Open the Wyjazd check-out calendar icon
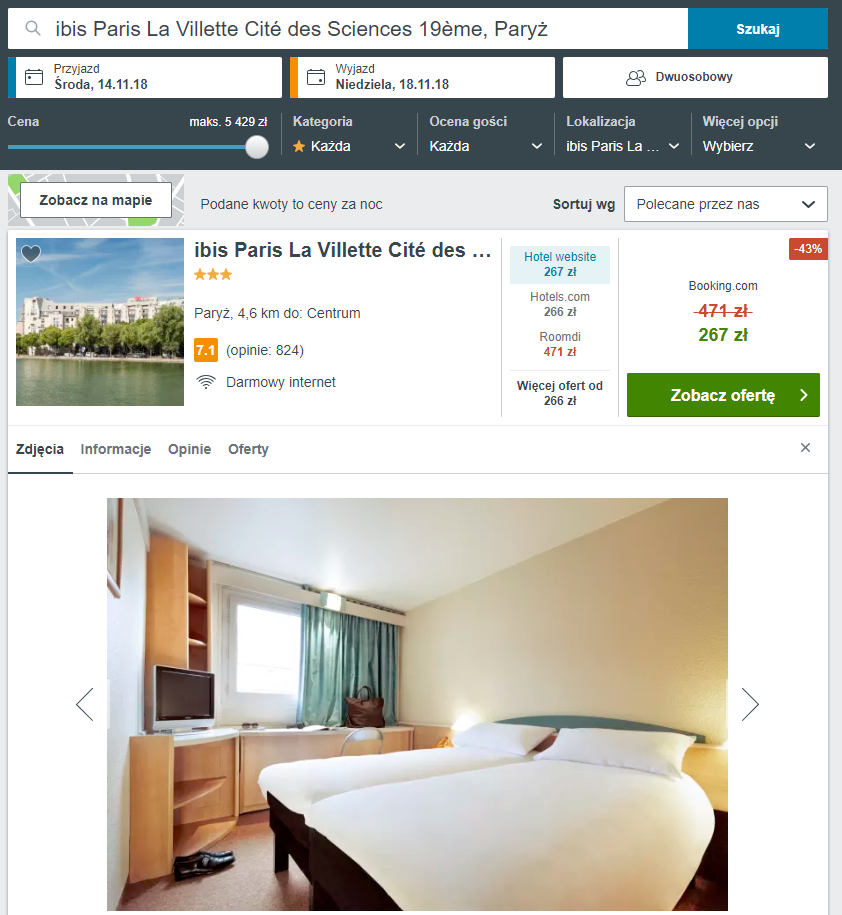Viewport: 842px width, 915px height. click(x=316, y=77)
